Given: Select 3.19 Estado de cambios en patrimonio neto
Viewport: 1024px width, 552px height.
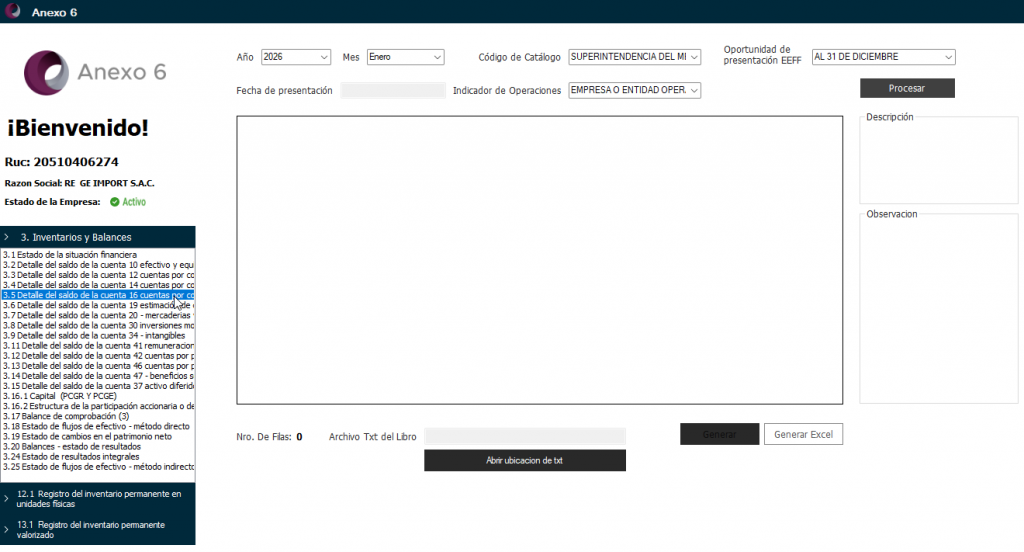Looking at the screenshot, I should (98, 436).
